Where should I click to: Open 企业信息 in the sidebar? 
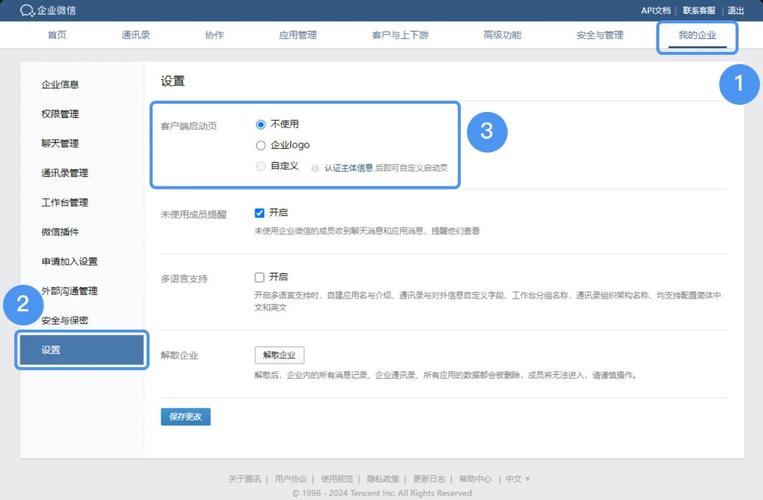(x=60, y=85)
